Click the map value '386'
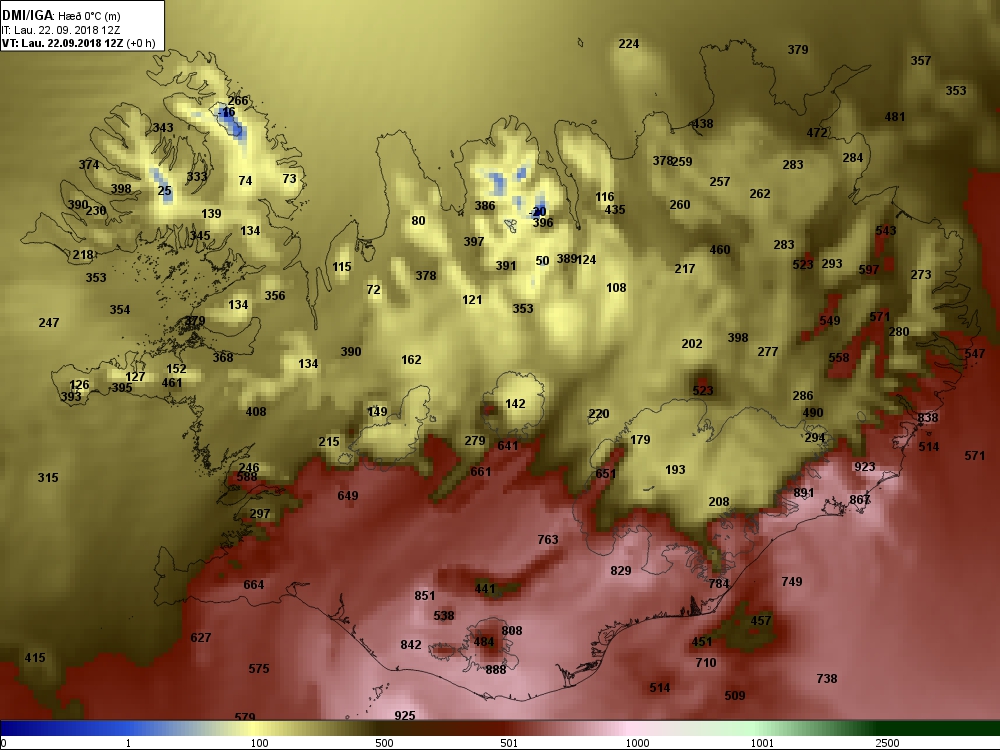1000x750 pixels. 485,205
